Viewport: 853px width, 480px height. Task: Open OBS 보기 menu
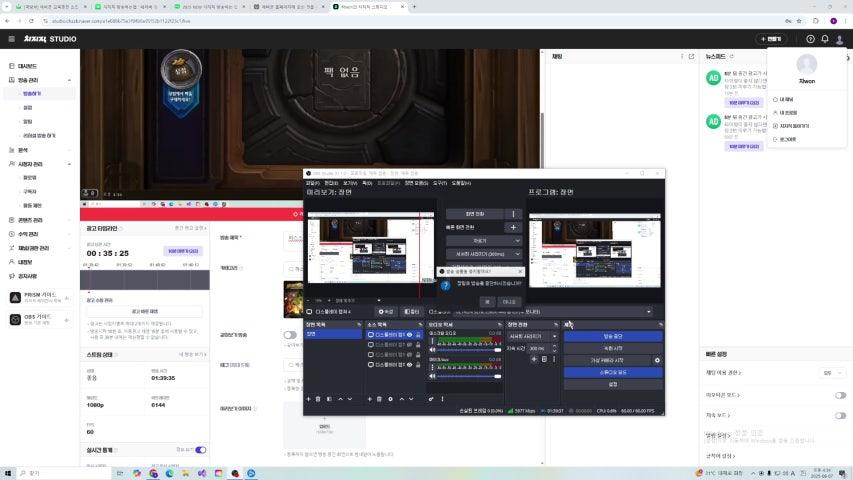click(x=350, y=183)
